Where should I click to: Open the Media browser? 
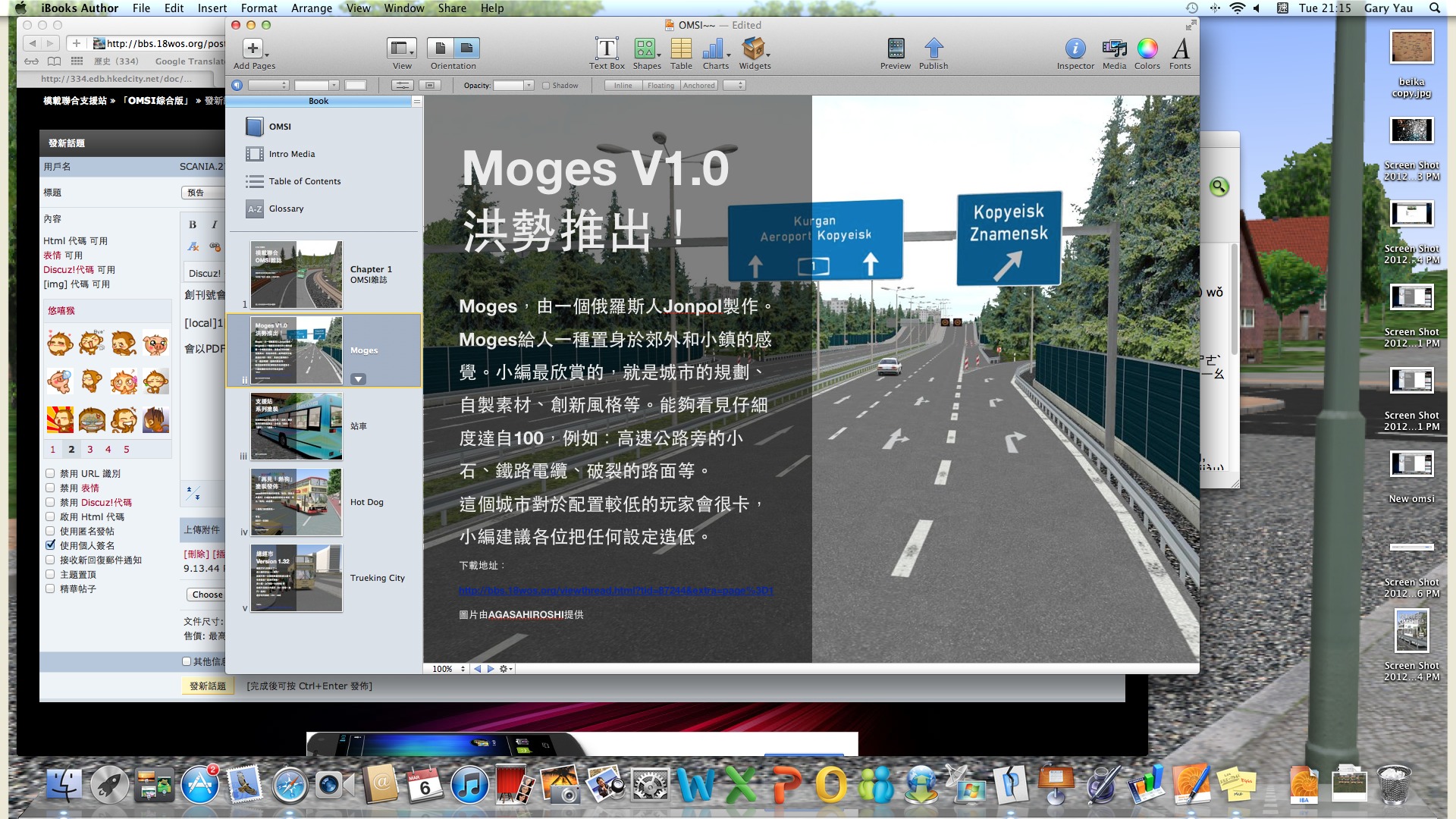point(1114,49)
